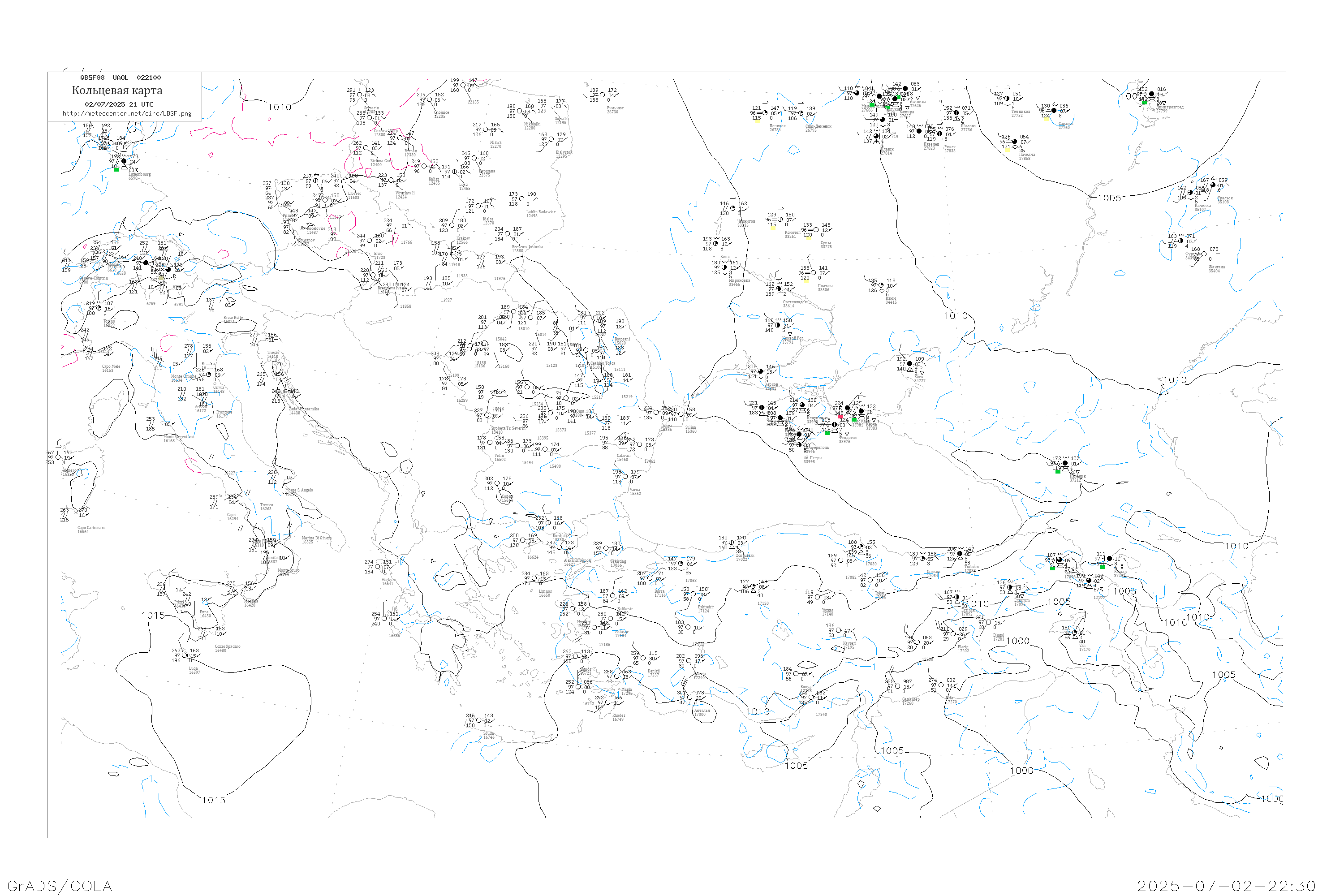This screenshot has height=896, width=1344.
Task: Click the green square at Димитровград station
Action: (1145, 103)
